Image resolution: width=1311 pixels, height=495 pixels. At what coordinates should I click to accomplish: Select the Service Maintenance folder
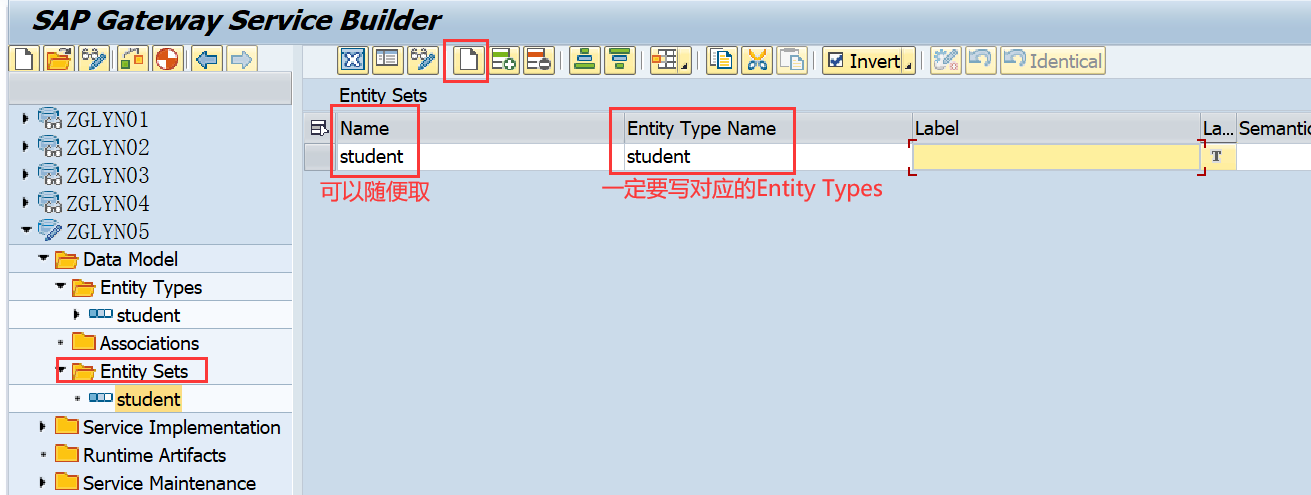[x=169, y=483]
